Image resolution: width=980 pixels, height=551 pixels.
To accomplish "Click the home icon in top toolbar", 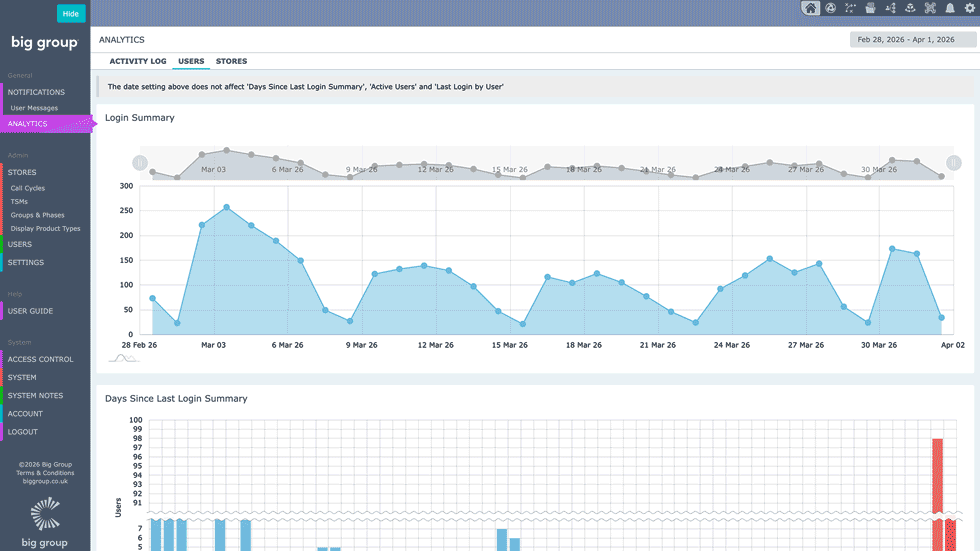I will [x=810, y=8].
